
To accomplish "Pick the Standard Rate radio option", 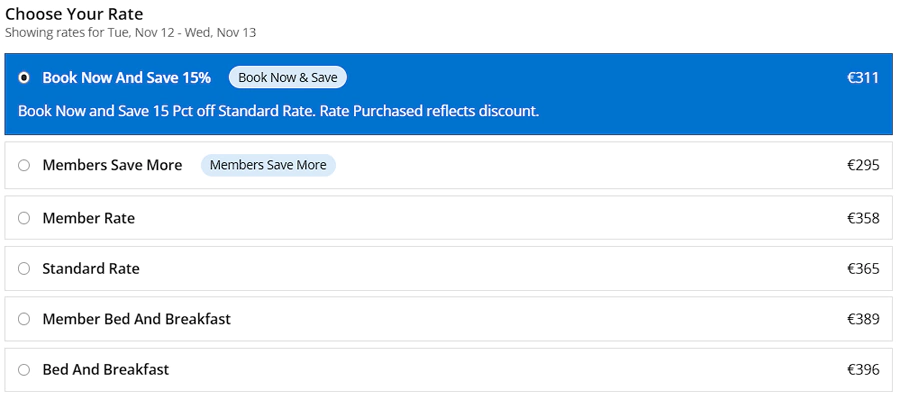I will (x=24, y=269).
